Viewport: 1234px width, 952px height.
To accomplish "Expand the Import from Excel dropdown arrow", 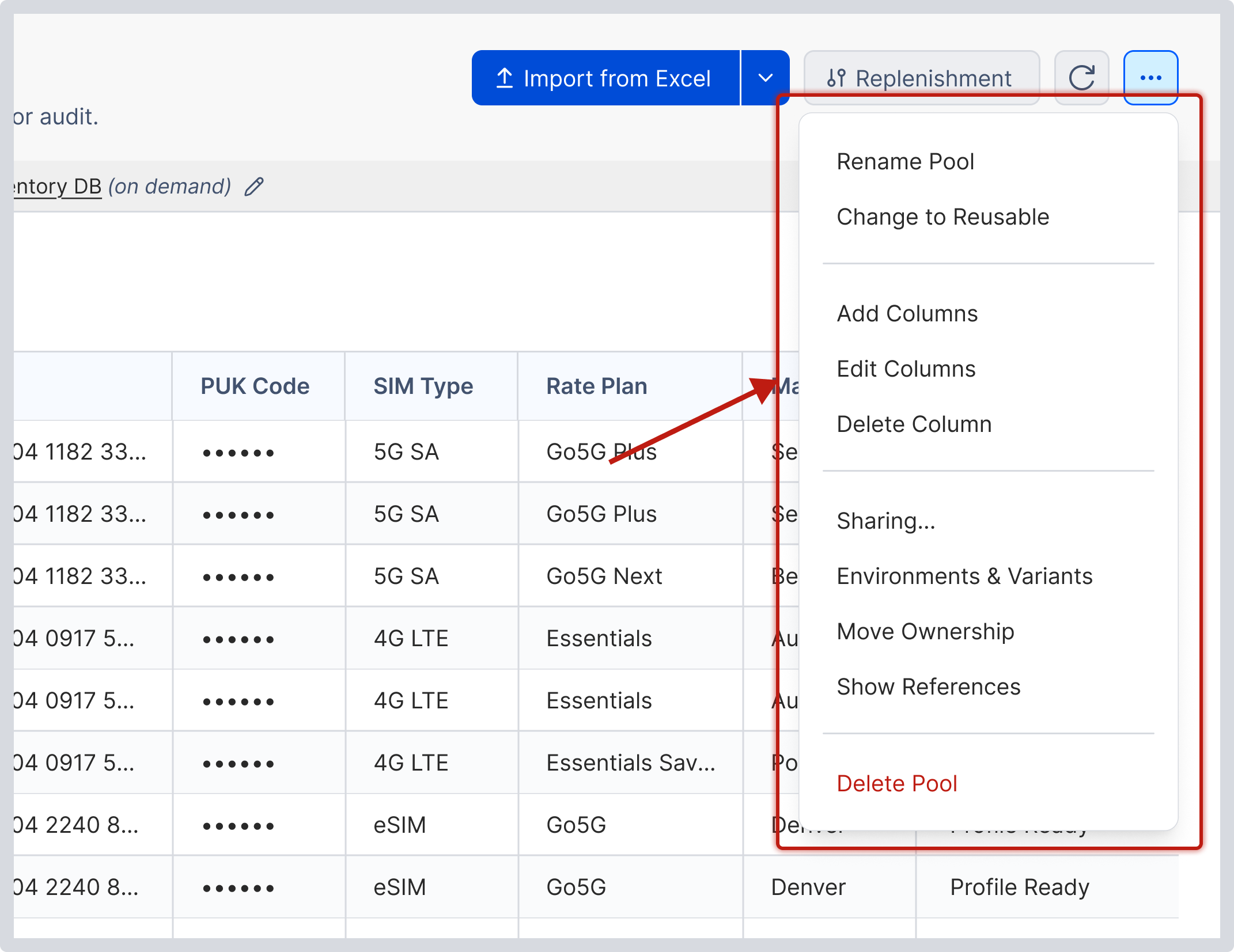I will coord(765,78).
